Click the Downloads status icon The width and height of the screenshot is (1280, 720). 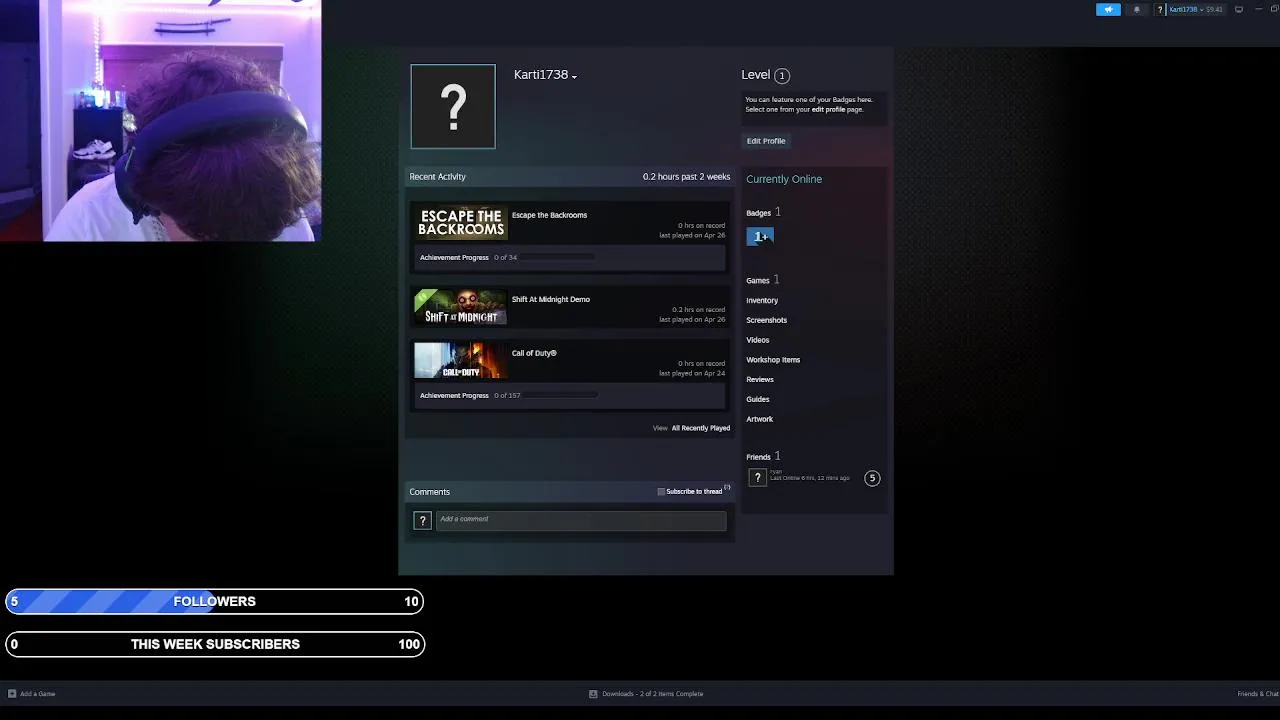pos(593,694)
